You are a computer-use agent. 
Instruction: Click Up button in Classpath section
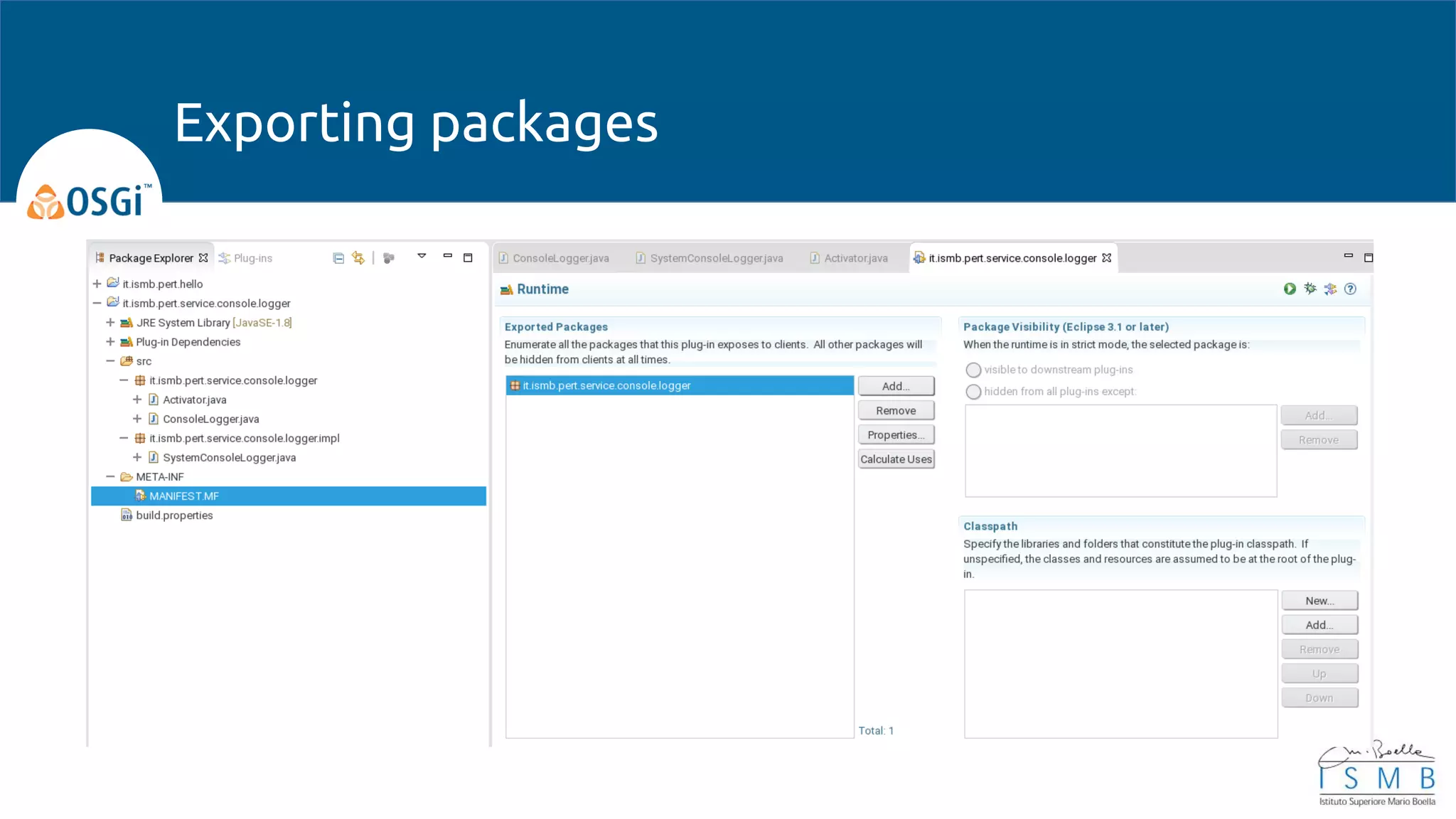(1319, 674)
